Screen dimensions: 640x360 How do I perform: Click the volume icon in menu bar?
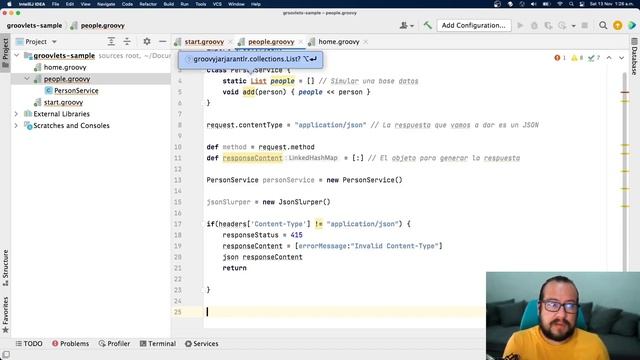click(x=533, y=4)
